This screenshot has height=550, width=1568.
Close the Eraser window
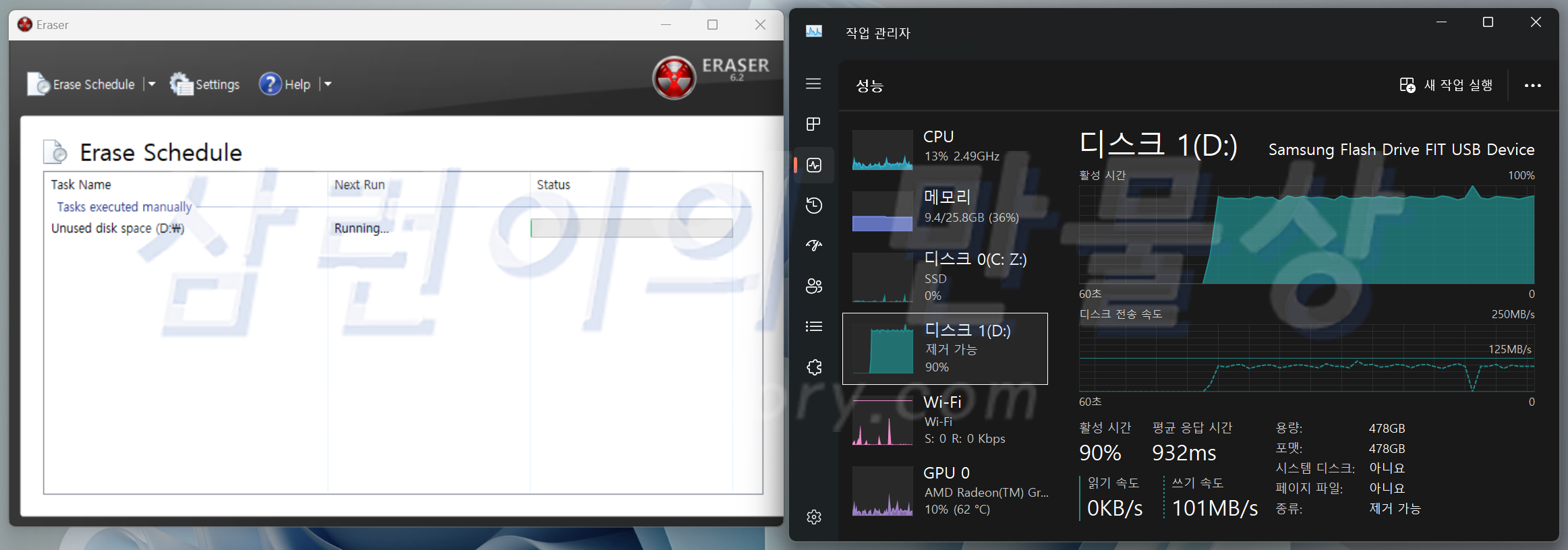pos(760,25)
